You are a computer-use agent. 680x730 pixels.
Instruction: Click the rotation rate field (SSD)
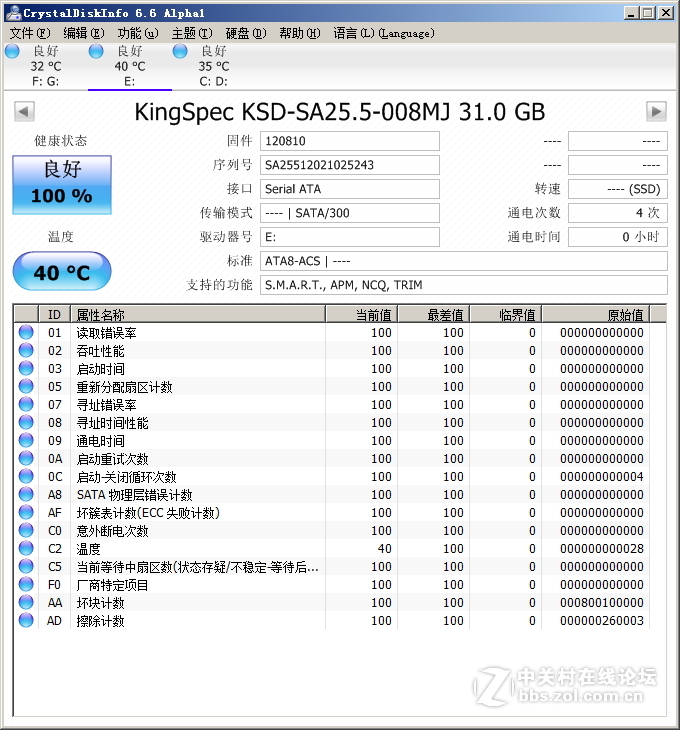[x=618, y=189]
